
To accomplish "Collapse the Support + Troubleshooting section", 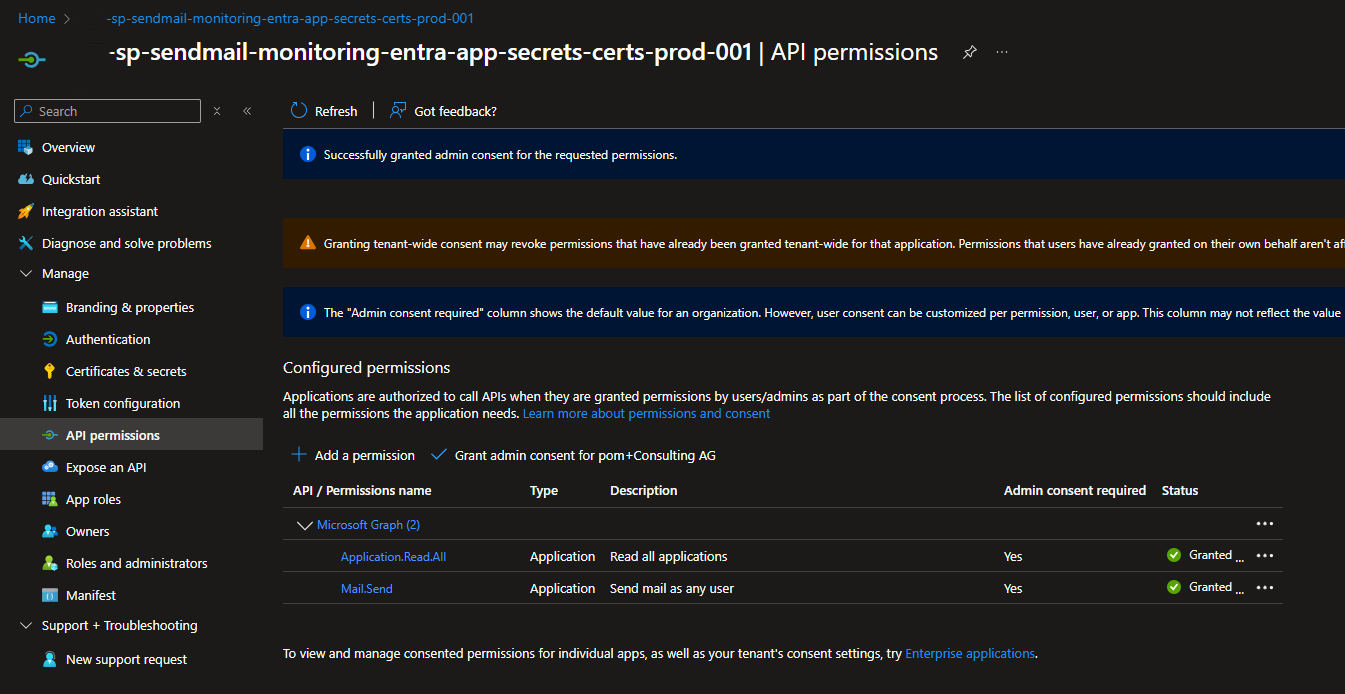I will pyautogui.click(x=26, y=626).
